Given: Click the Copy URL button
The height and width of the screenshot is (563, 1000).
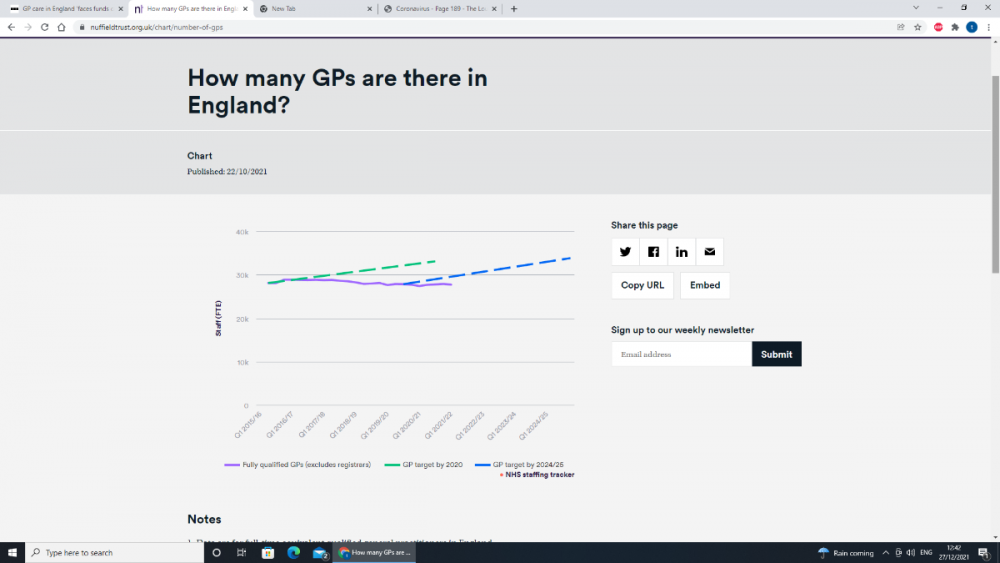Looking at the screenshot, I should (642, 285).
